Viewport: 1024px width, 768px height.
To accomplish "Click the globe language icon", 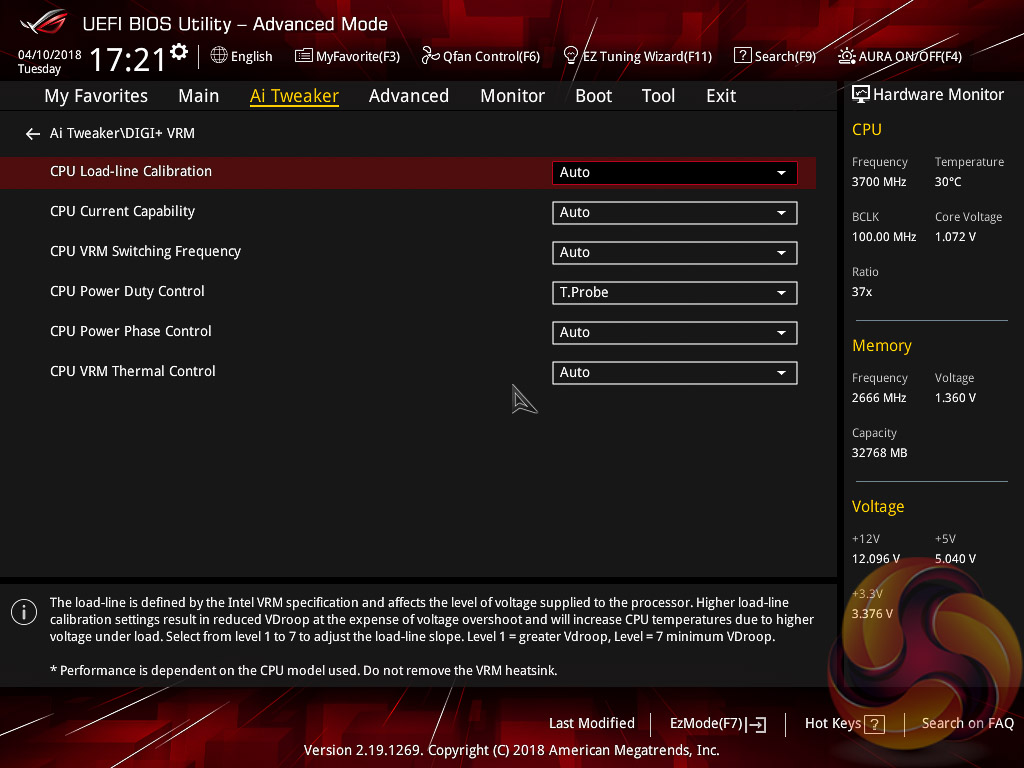I will [x=219, y=56].
